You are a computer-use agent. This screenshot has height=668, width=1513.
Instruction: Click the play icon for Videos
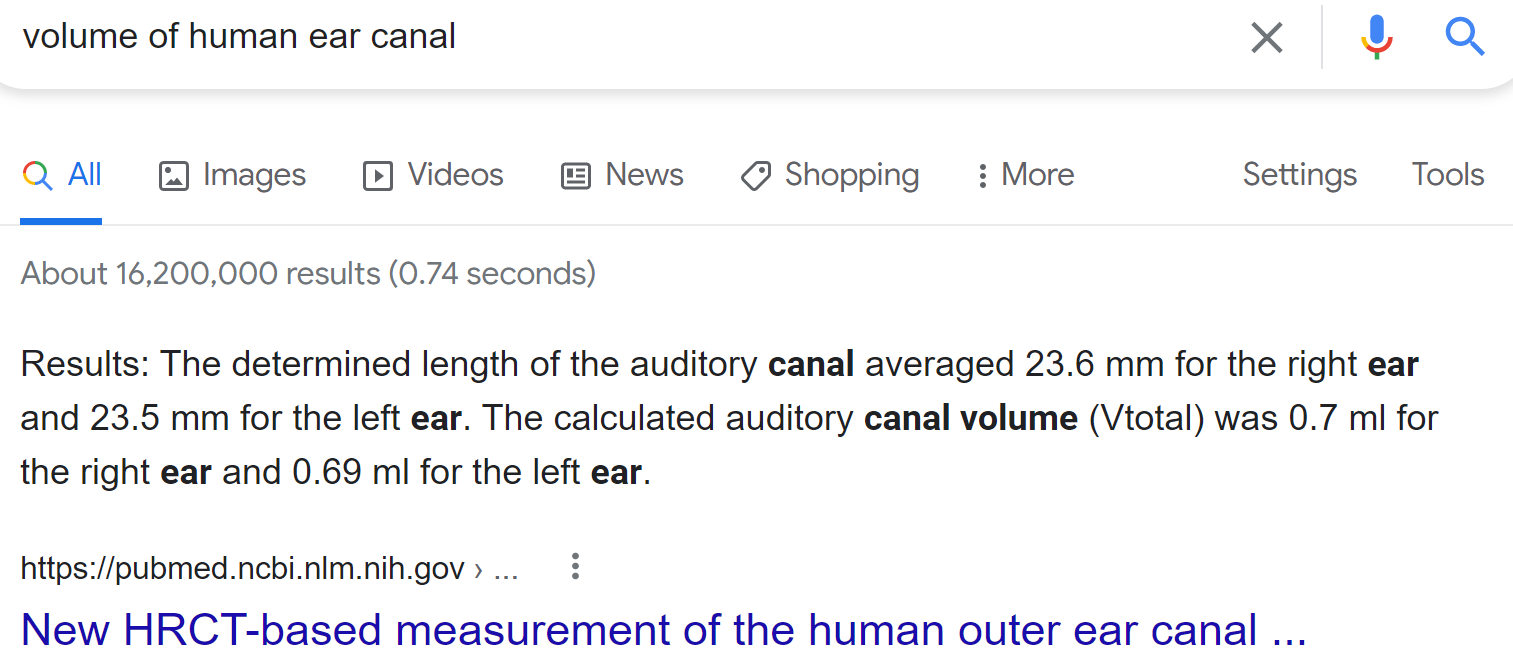[x=377, y=176]
